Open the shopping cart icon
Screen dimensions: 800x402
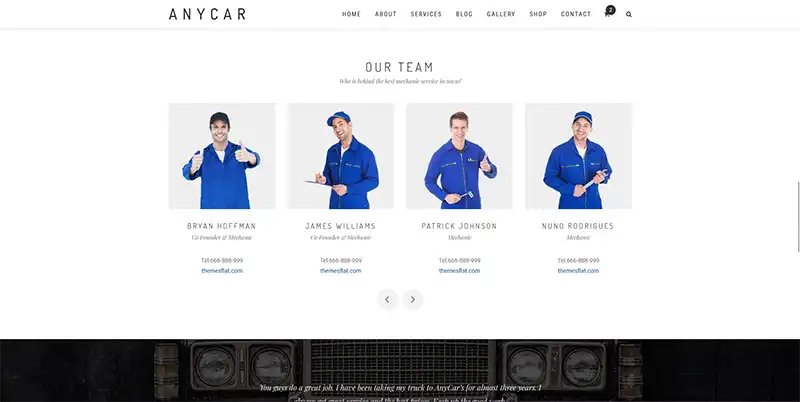[x=607, y=14]
